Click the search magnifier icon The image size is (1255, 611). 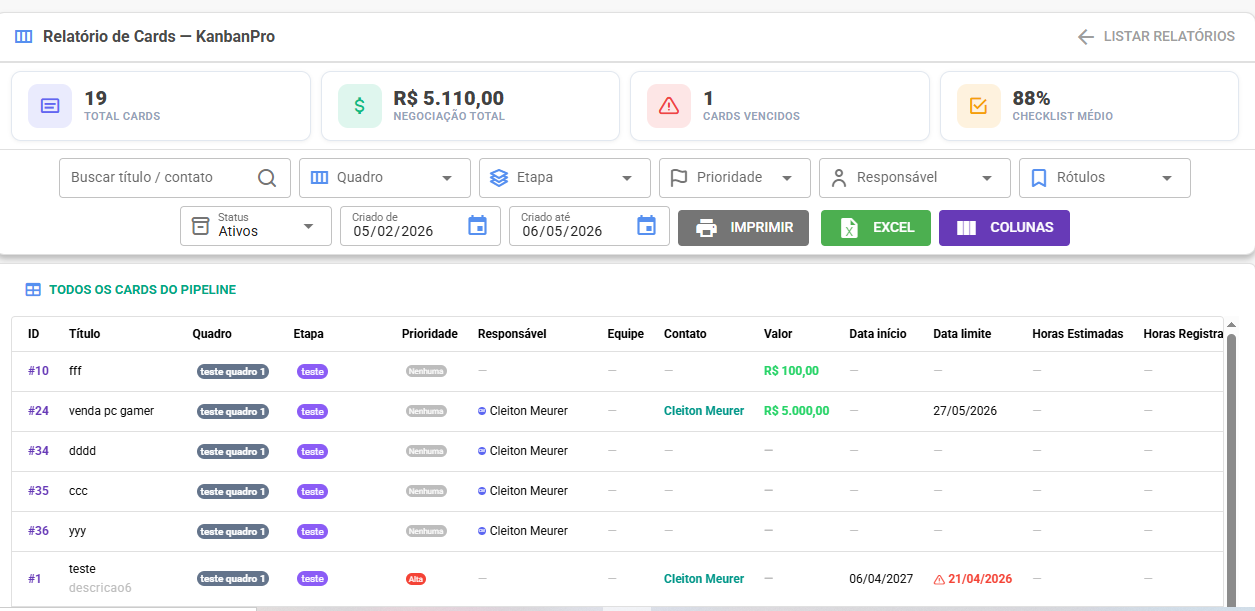(x=267, y=178)
